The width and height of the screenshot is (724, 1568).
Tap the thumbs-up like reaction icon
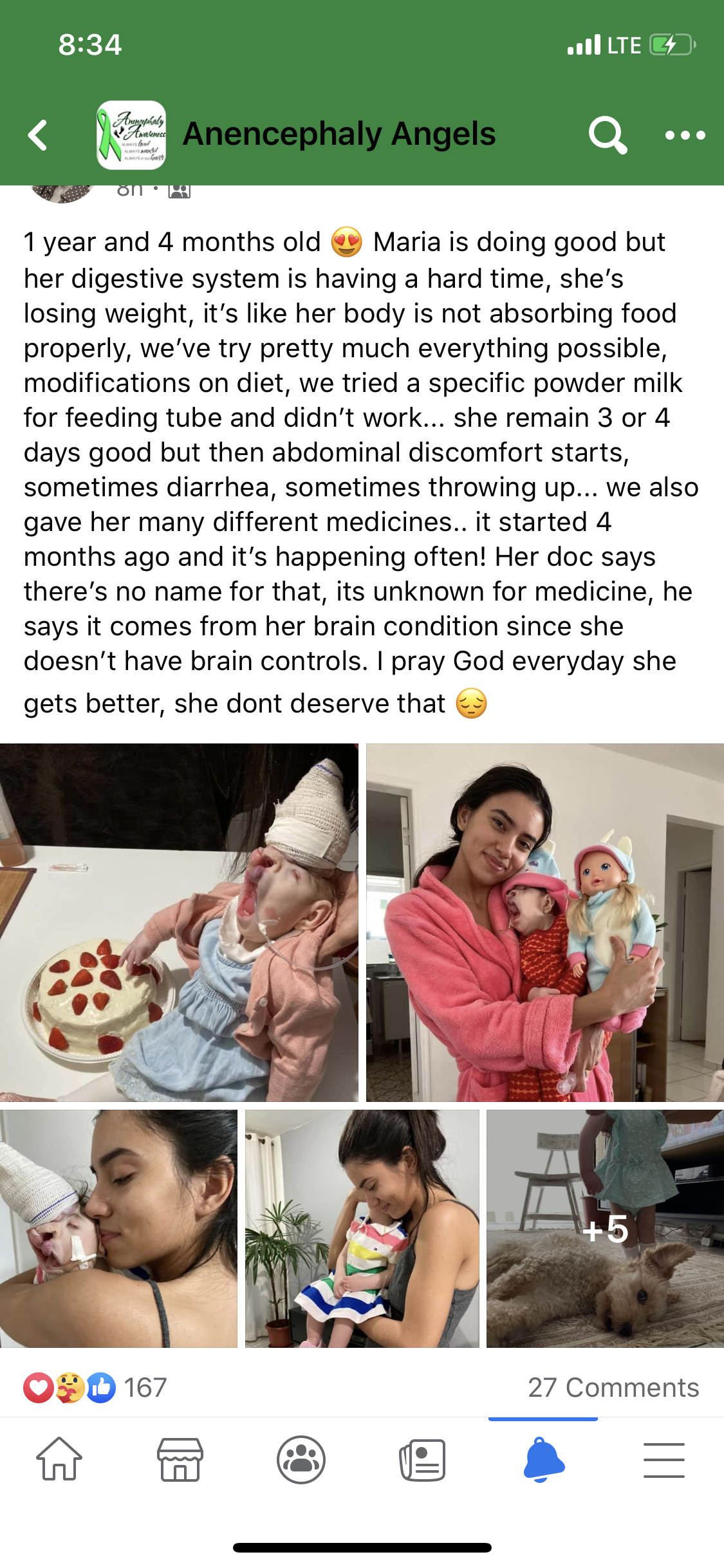tap(102, 1388)
